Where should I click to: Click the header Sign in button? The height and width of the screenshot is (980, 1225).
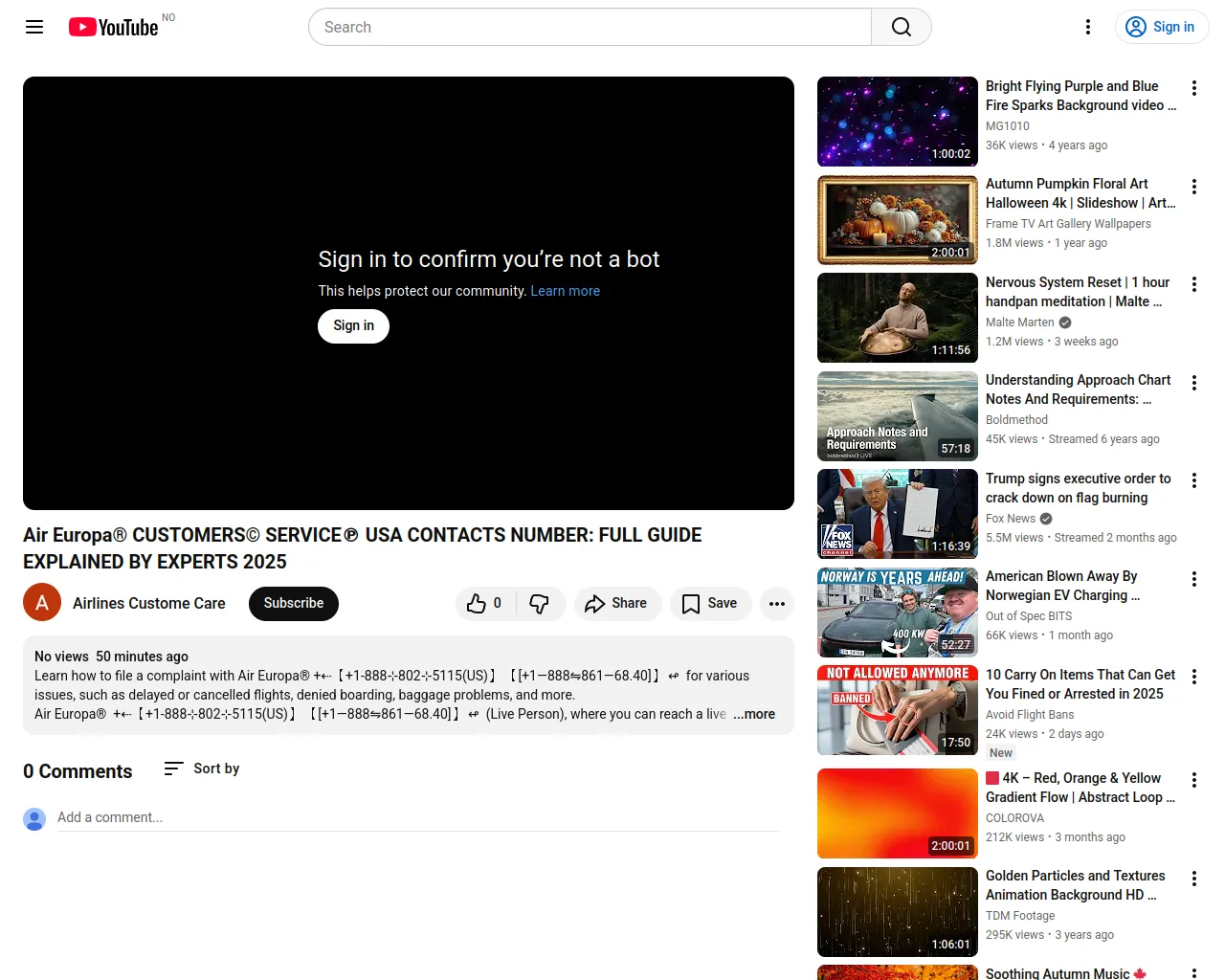tap(1161, 27)
